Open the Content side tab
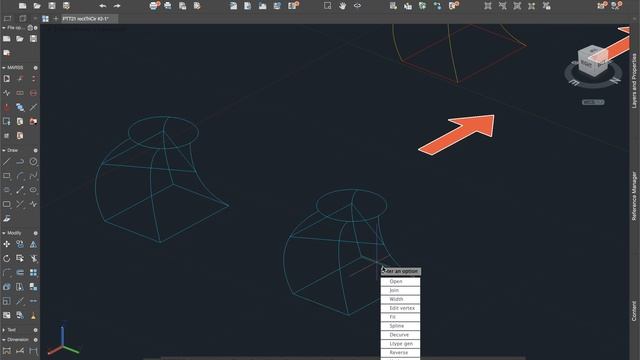 click(x=634, y=311)
